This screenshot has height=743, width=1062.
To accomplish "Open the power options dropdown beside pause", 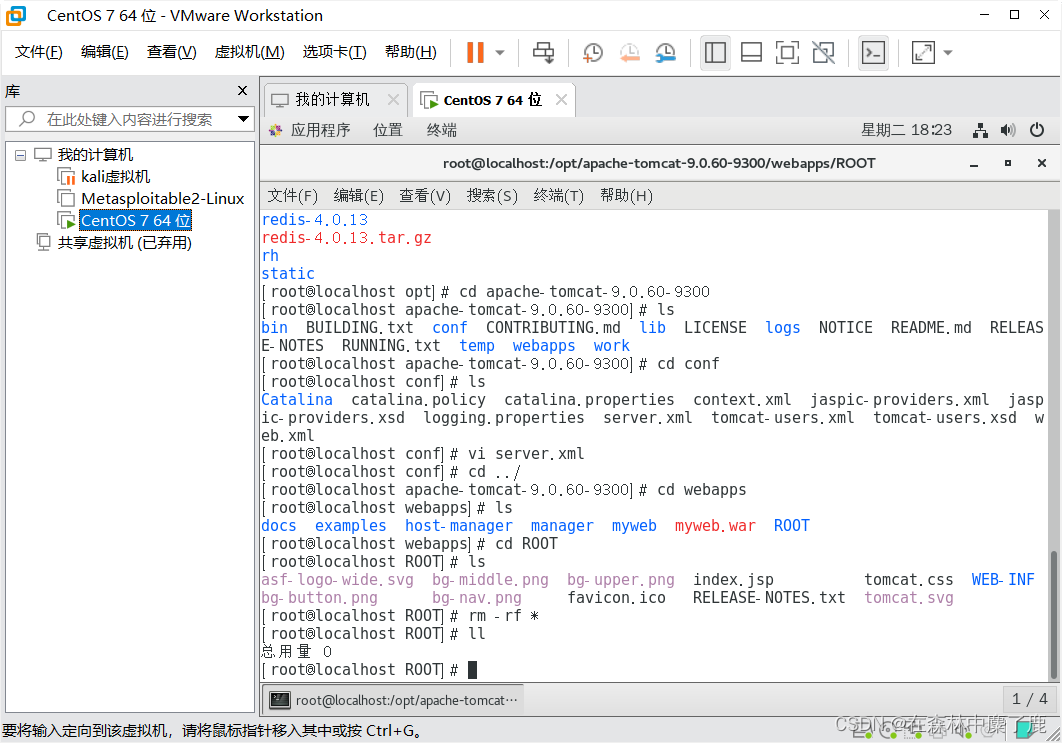I will [x=500, y=52].
